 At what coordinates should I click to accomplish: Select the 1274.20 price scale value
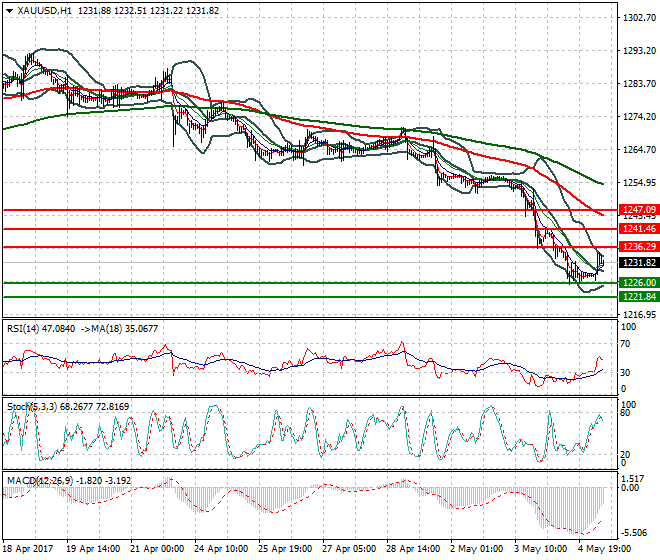pos(639,117)
